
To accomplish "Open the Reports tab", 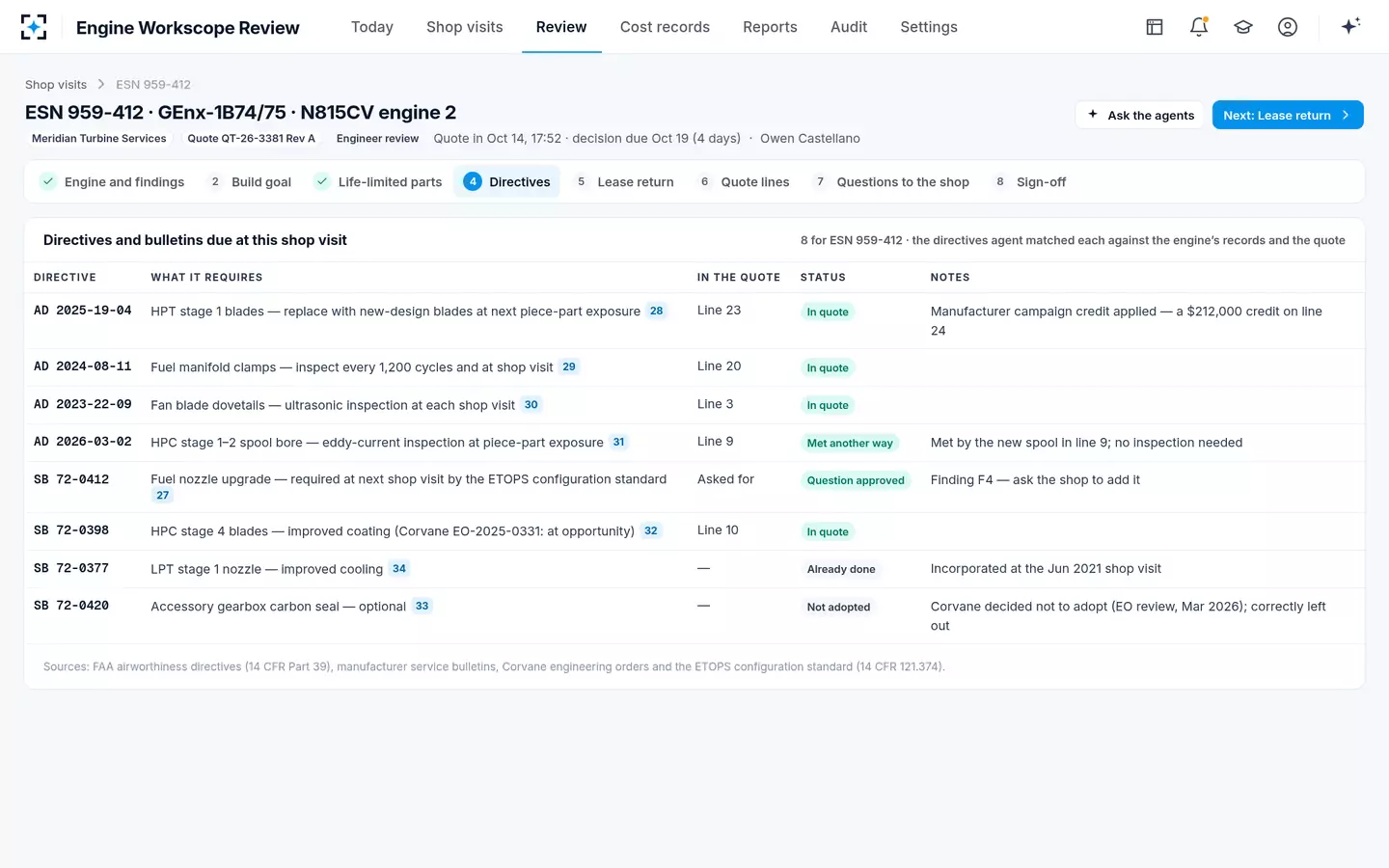I will point(770,27).
